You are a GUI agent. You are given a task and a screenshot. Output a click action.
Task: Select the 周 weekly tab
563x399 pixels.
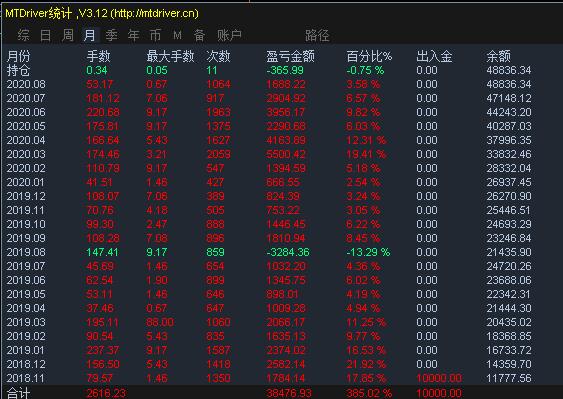pyautogui.click(x=68, y=35)
